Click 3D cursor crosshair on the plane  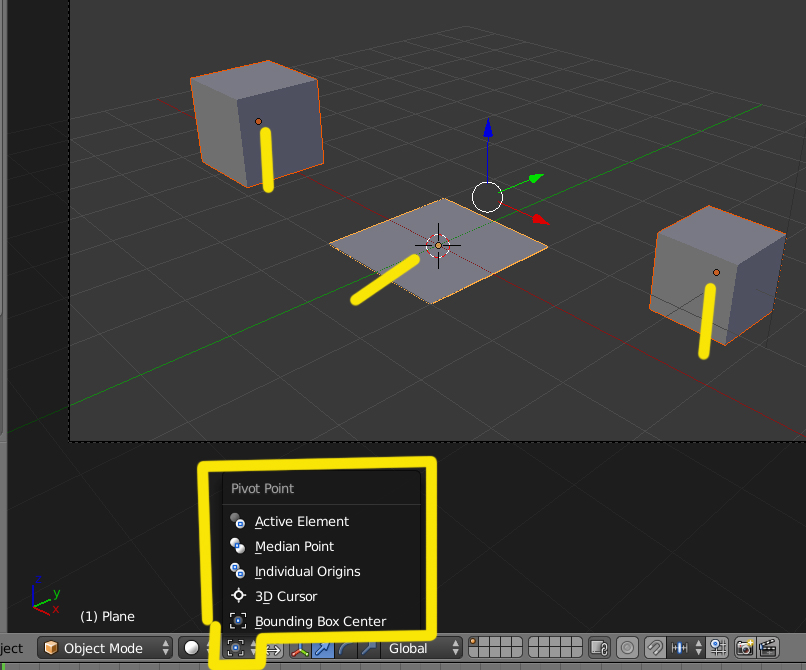coord(438,246)
